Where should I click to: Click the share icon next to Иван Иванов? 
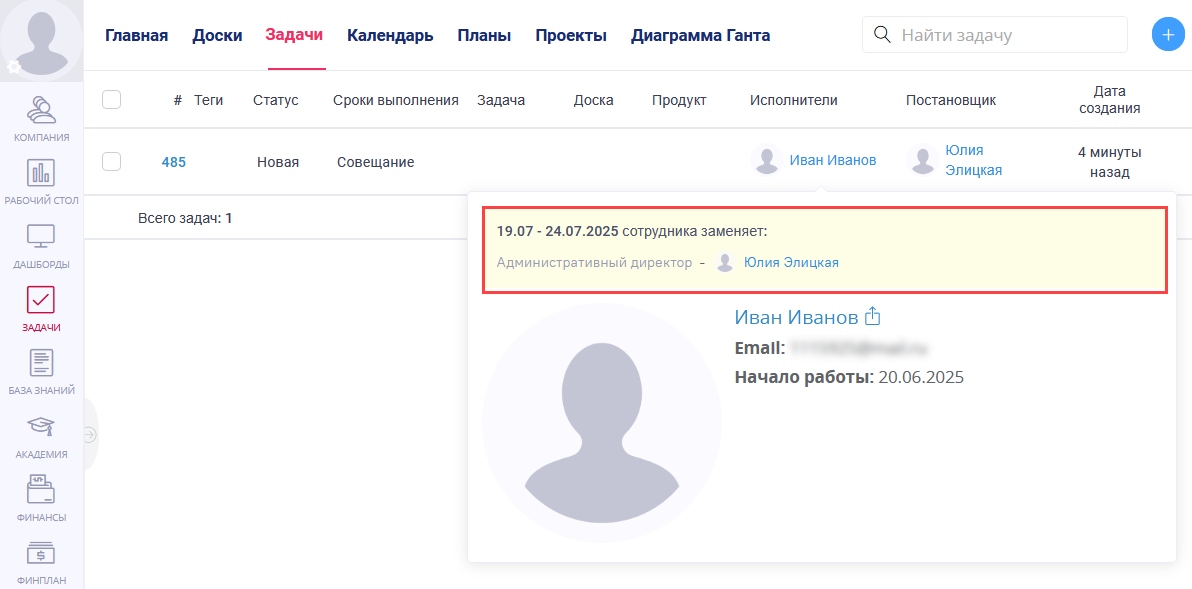coord(873,315)
